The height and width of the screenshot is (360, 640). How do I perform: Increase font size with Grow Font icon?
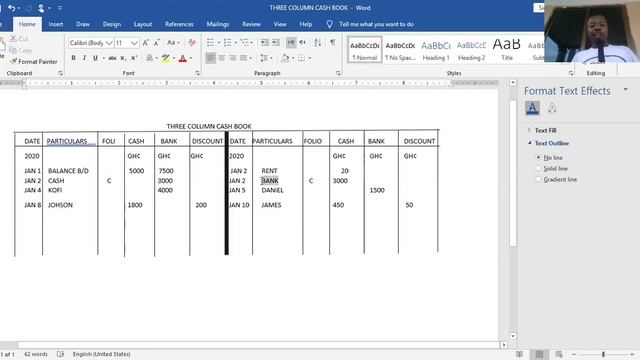point(146,42)
